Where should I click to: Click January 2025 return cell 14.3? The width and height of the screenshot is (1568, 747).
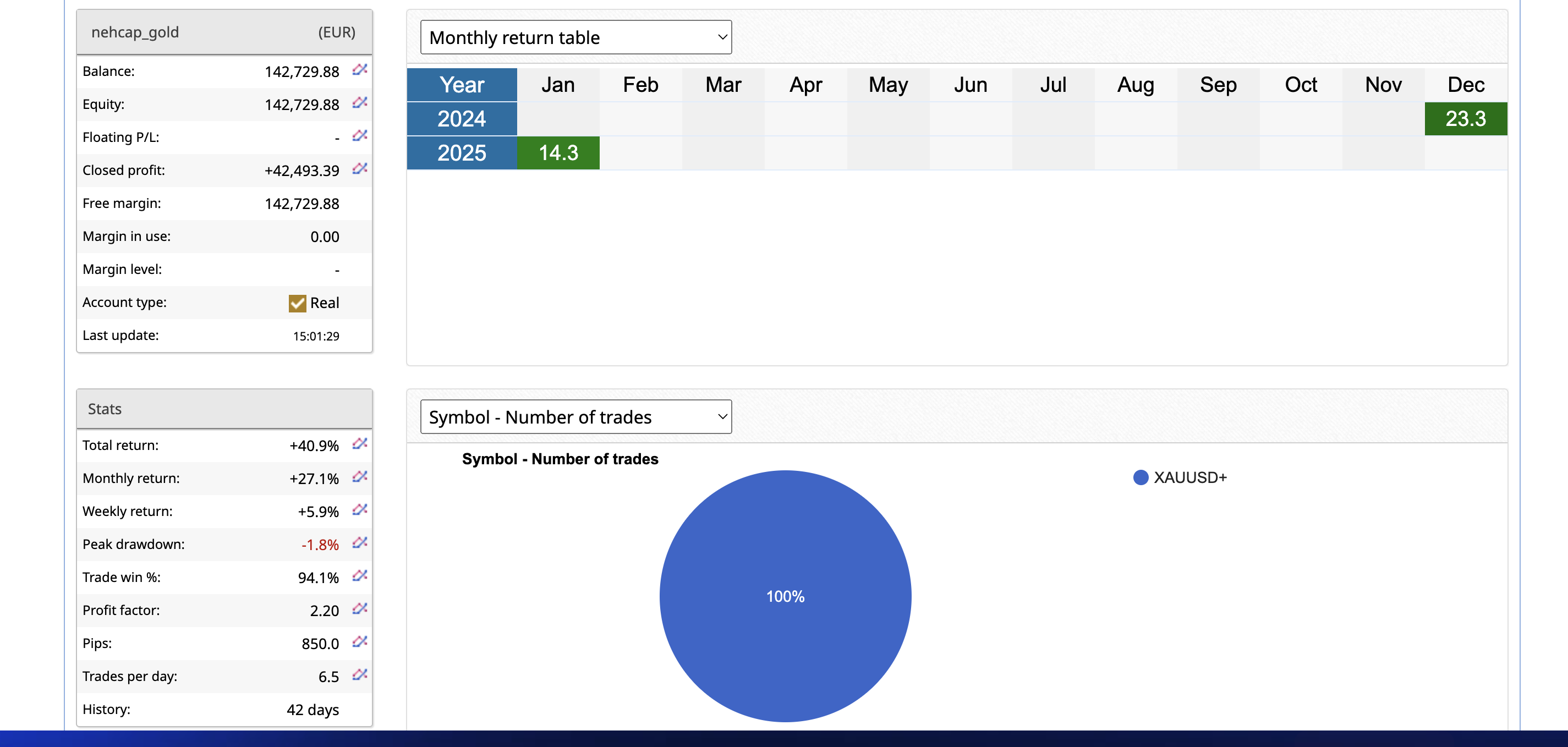click(x=557, y=153)
